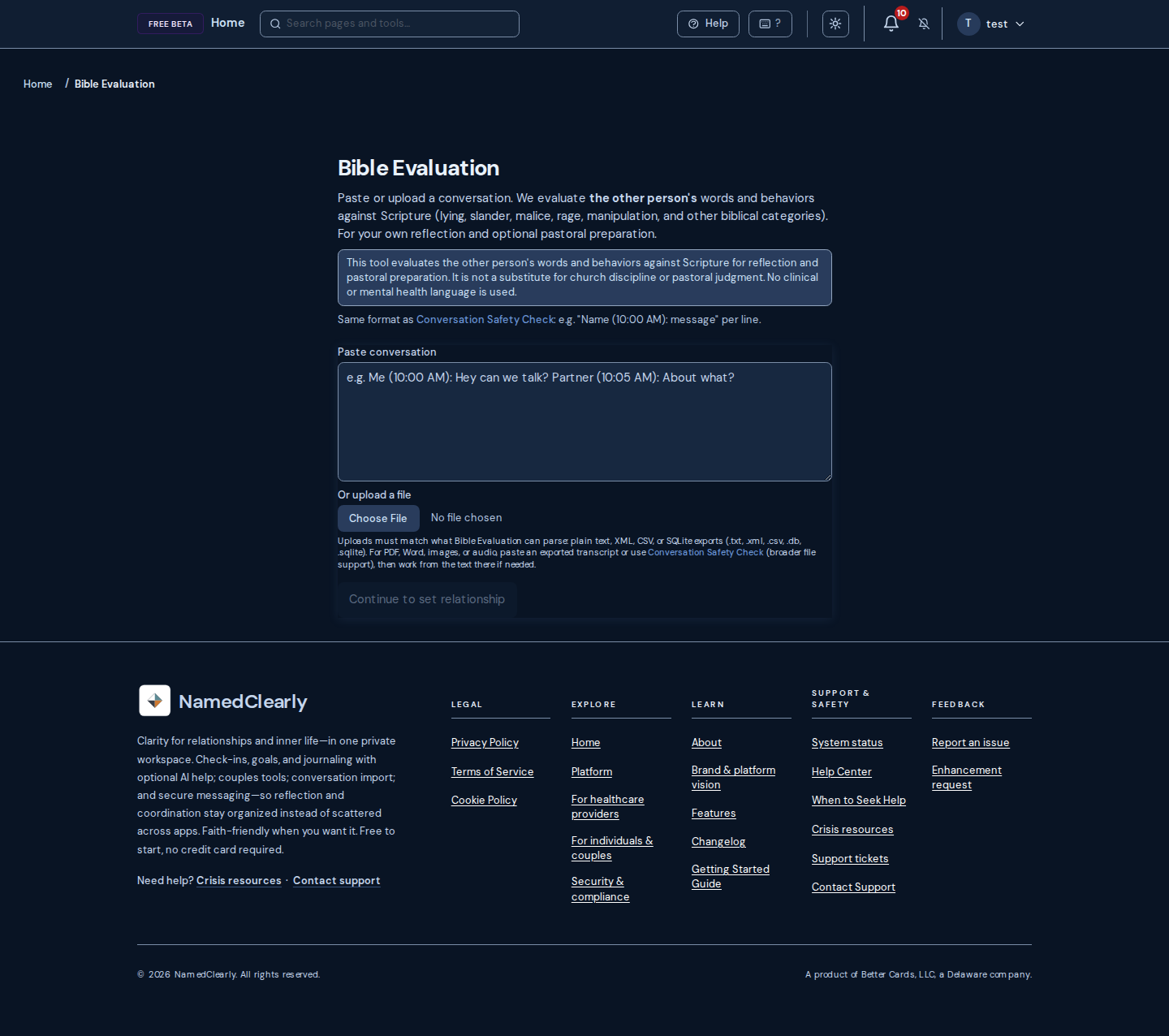Open Security & compliance link

(x=600, y=889)
